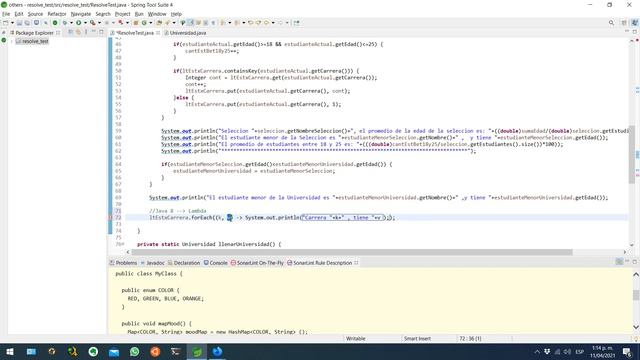Click the New Java Package toolbar icon

coord(136,23)
